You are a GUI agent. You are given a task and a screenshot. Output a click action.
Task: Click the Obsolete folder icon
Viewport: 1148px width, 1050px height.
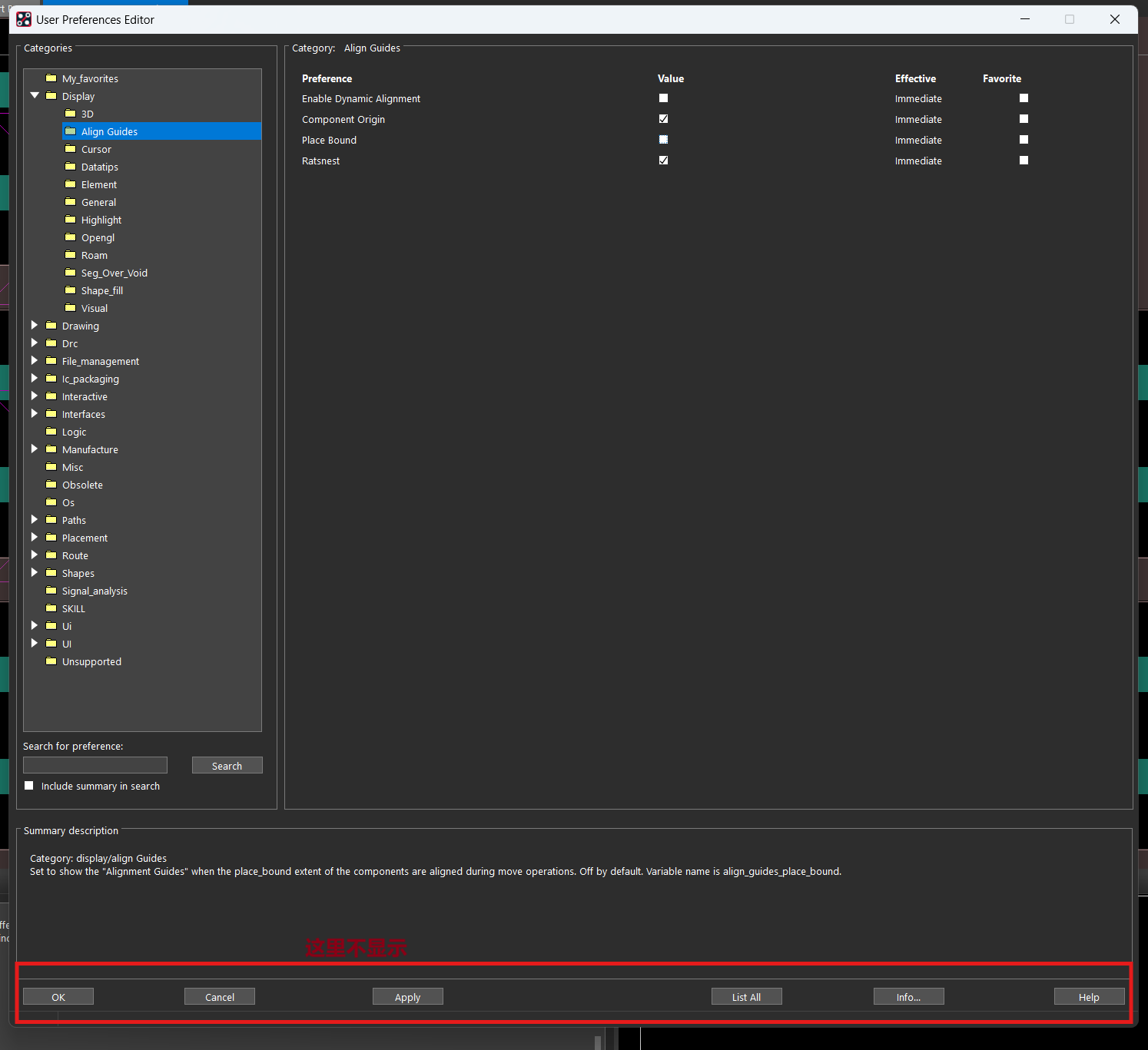coord(51,484)
